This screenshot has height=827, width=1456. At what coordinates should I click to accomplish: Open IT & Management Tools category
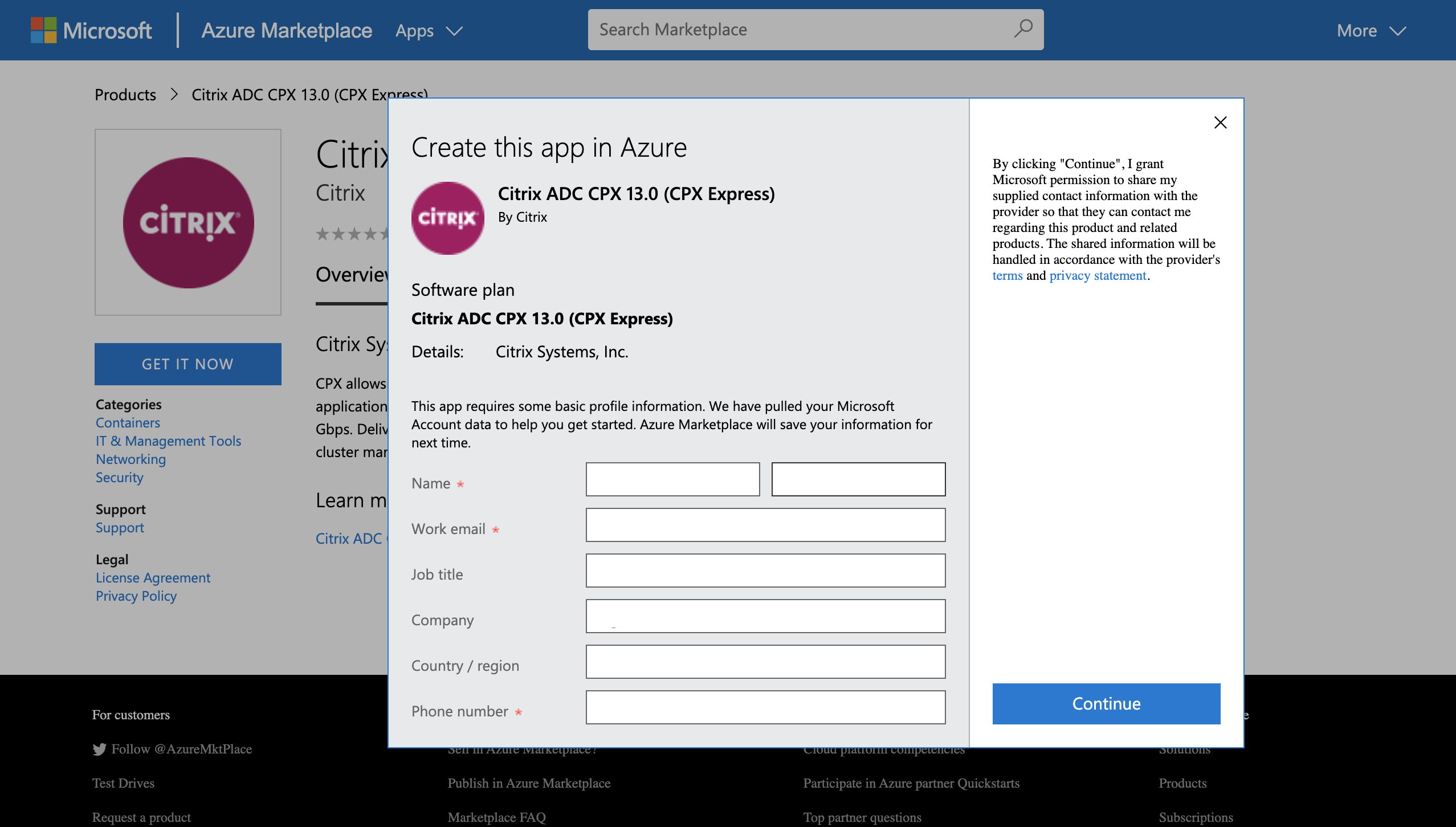(x=168, y=441)
